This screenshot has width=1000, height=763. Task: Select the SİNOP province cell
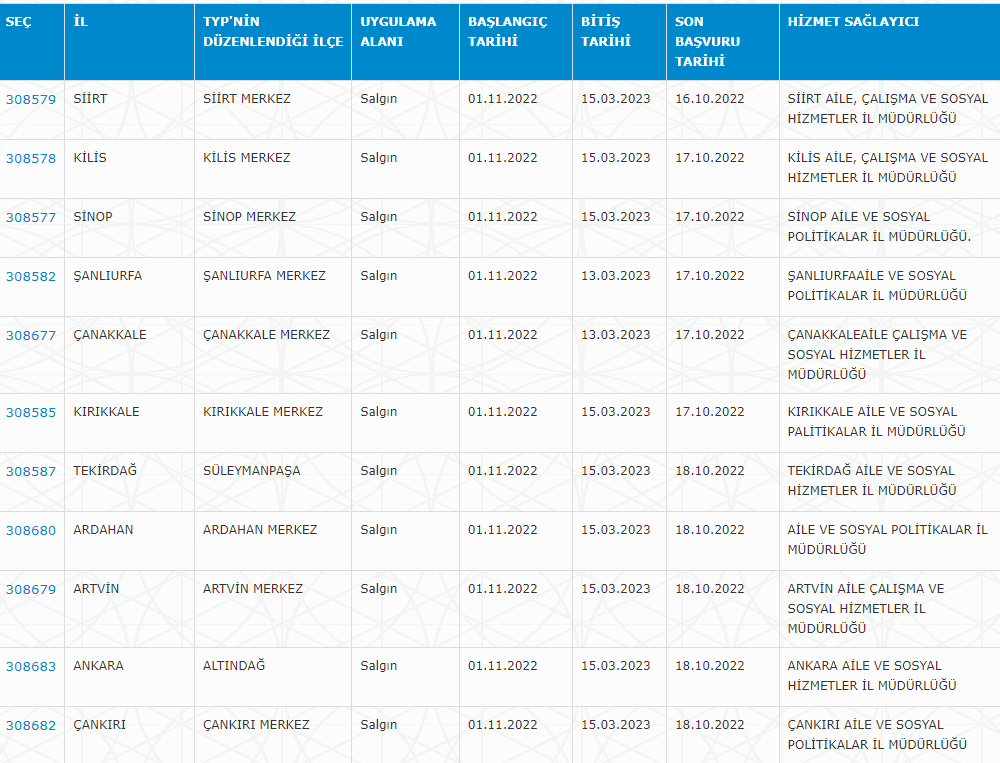coord(129,228)
